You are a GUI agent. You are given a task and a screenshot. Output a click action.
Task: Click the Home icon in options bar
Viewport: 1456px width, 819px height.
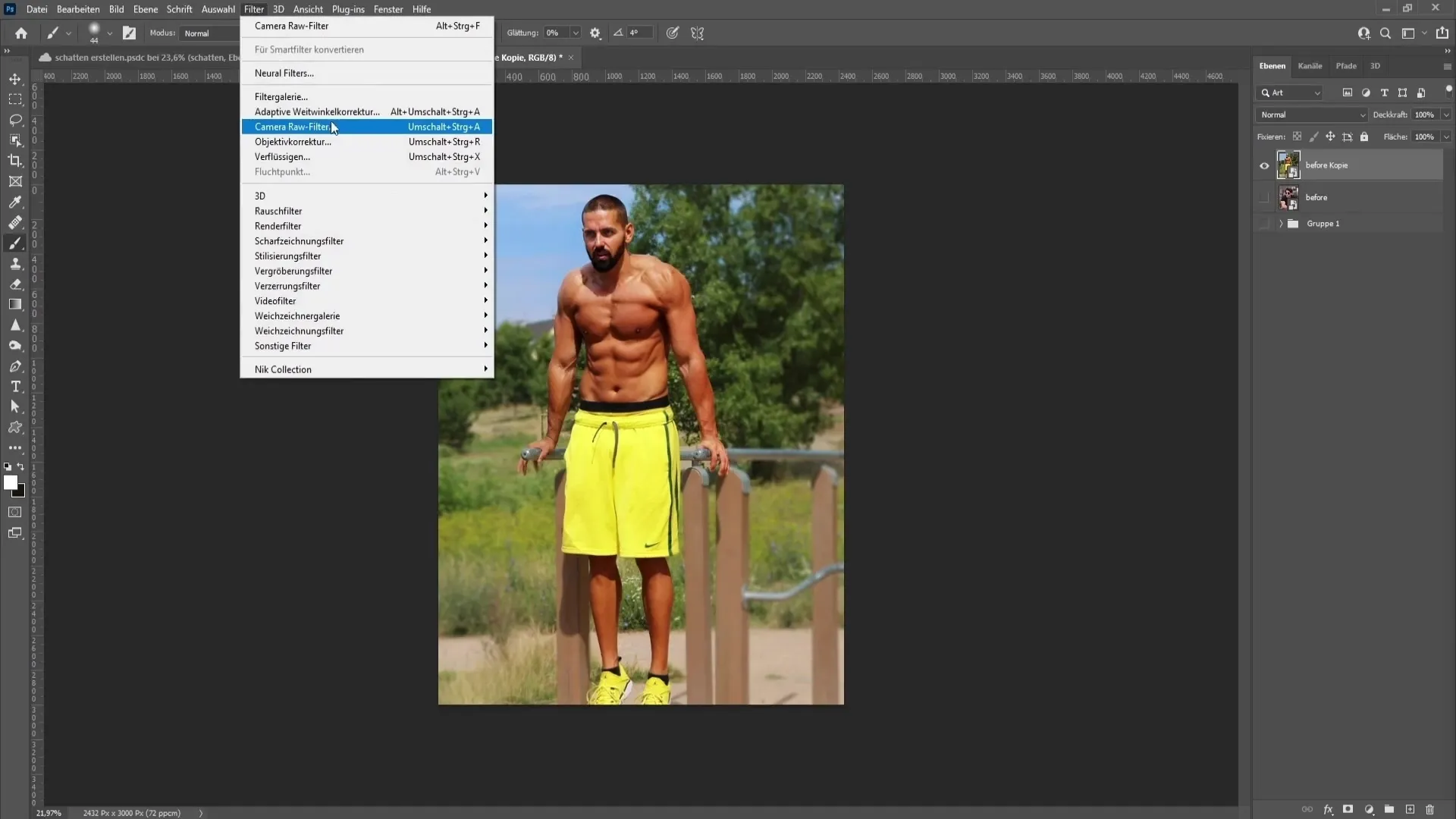click(21, 33)
